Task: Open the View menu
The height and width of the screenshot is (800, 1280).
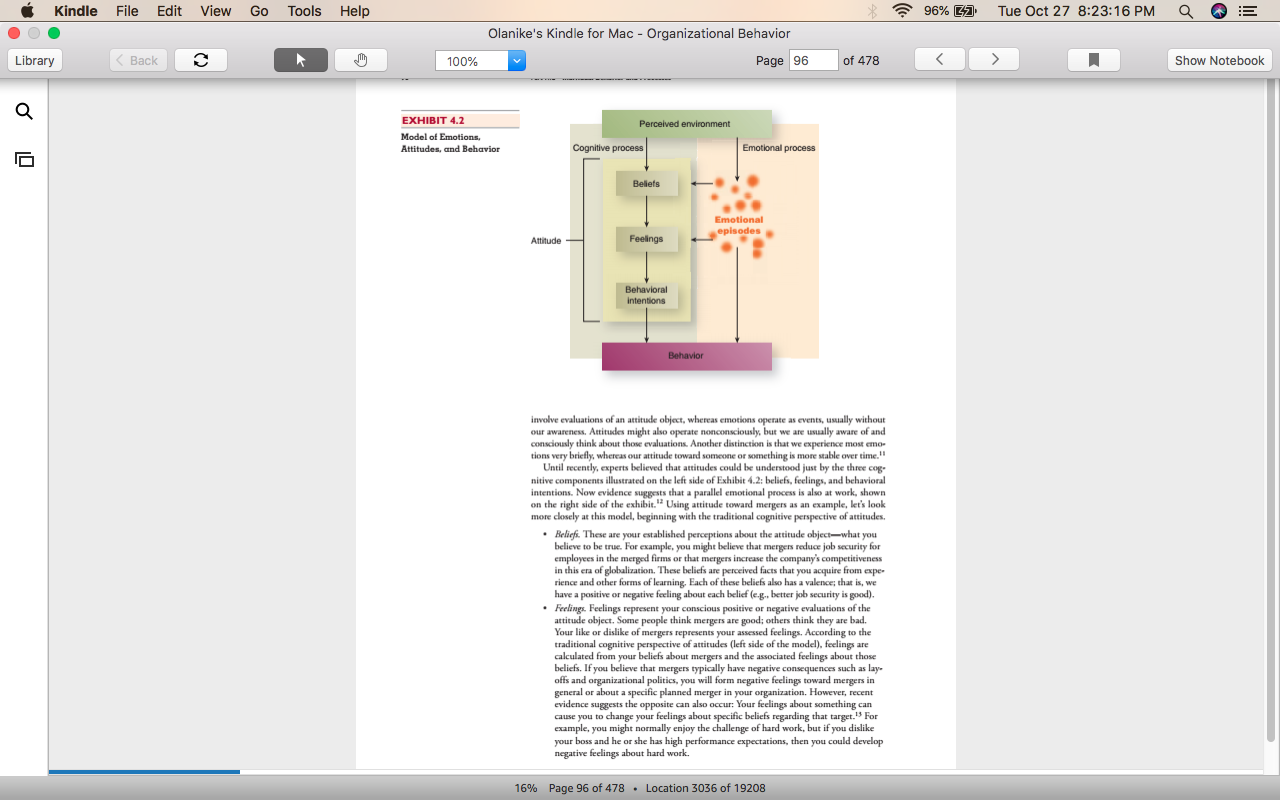Action: 215,11
